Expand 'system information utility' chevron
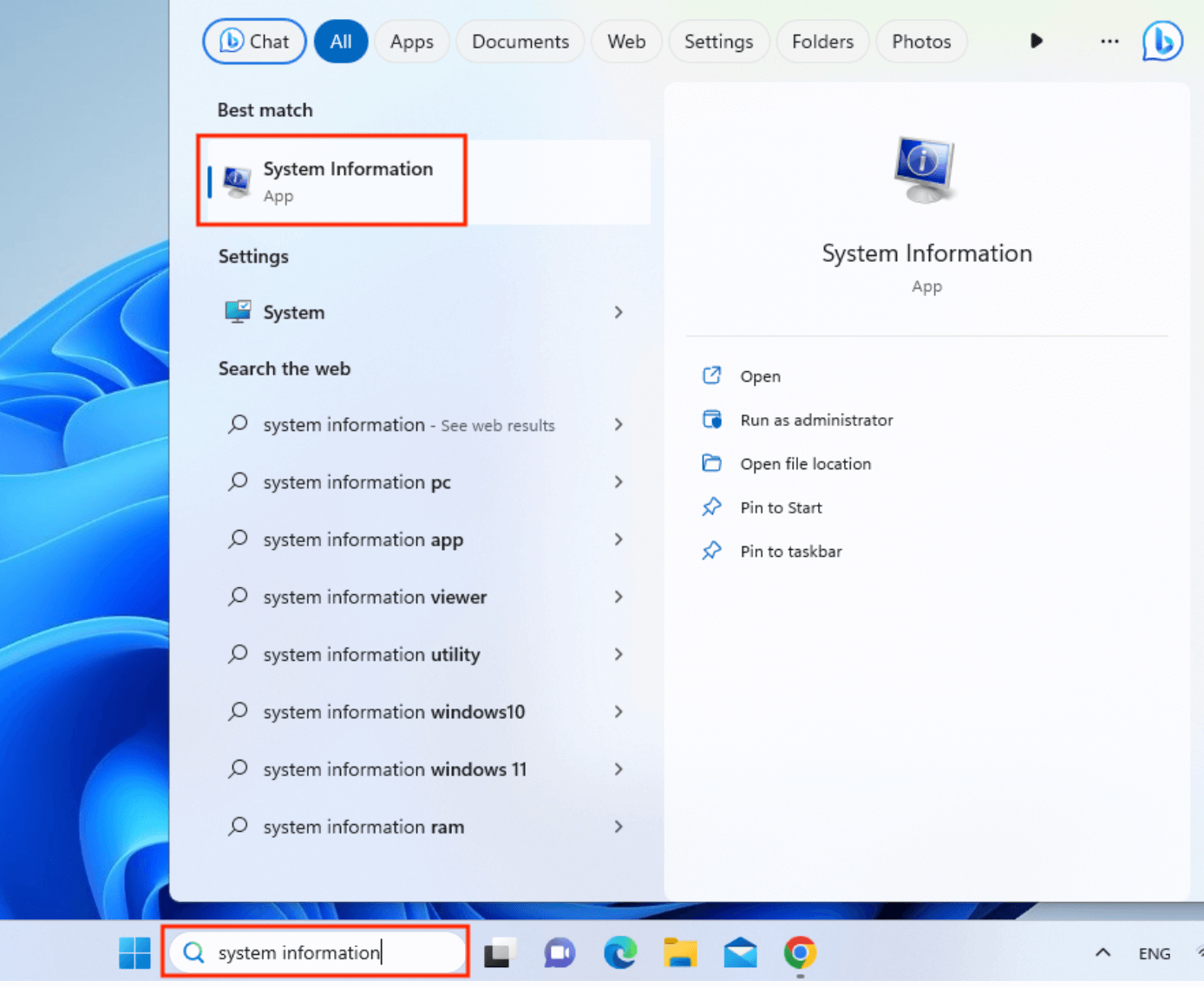The height and width of the screenshot is (987, 1204). (x=618, y=654)
